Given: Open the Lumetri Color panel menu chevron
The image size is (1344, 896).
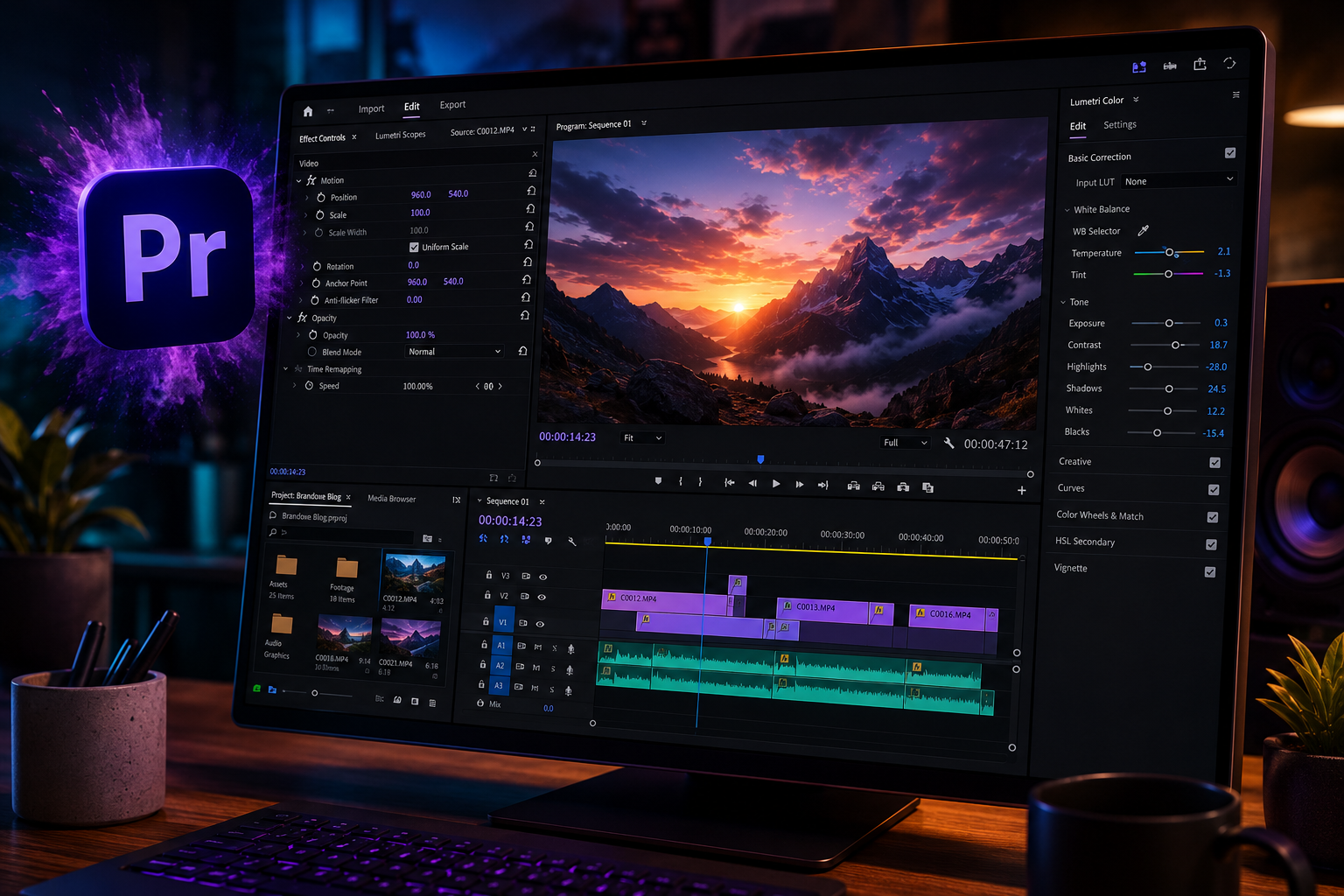Looking at the screenshot, I should point(1136,100).
